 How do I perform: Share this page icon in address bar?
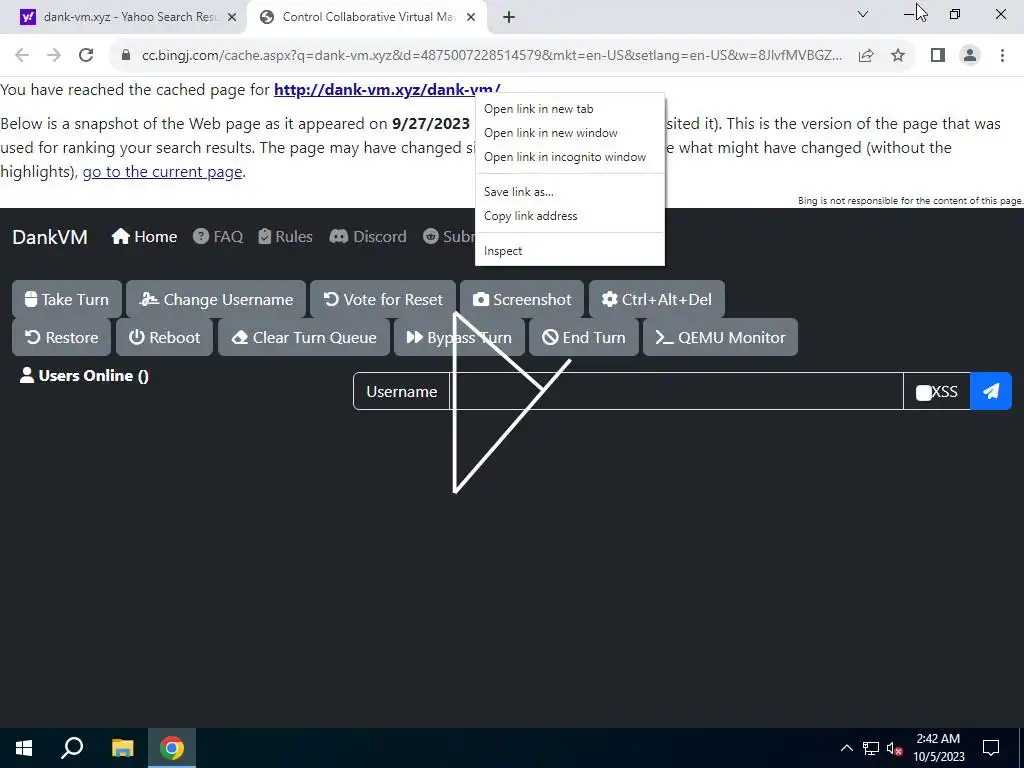[x=866, y=56]
